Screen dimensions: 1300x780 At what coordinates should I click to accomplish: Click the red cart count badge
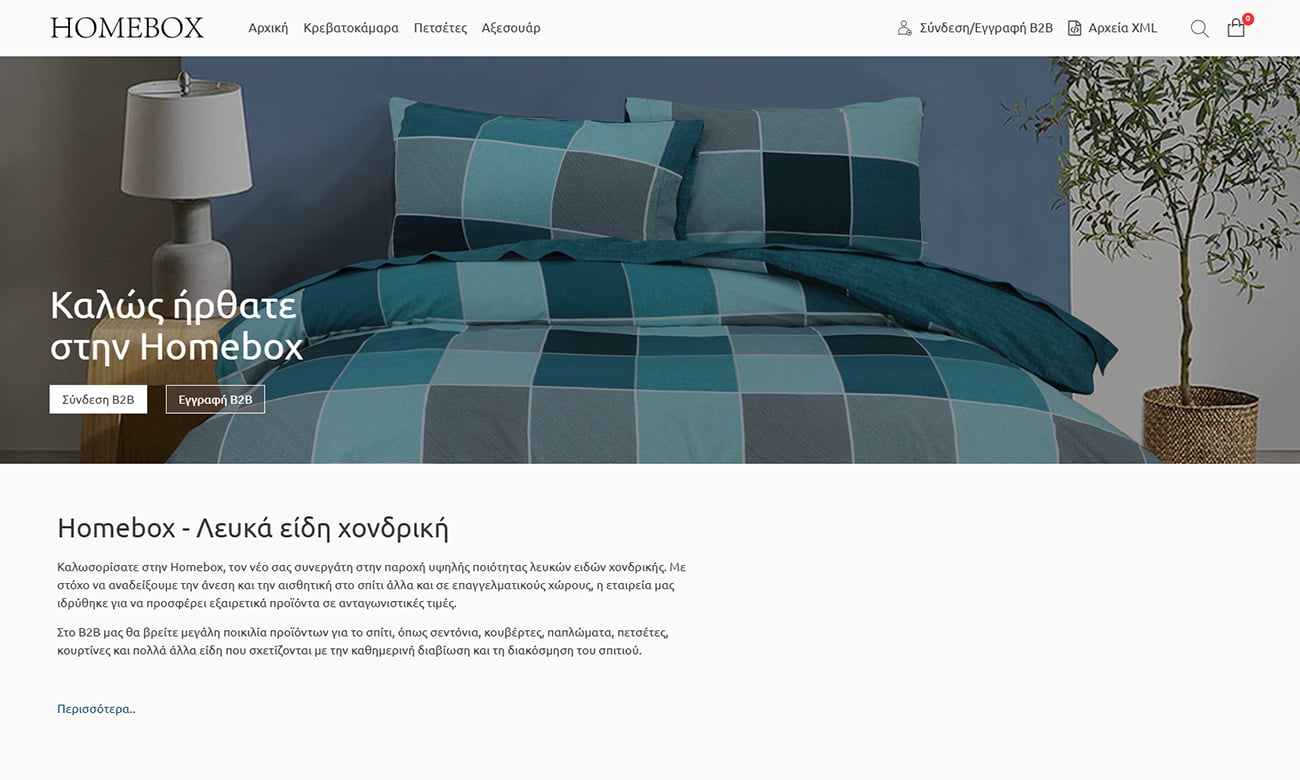coord(1247,19)
